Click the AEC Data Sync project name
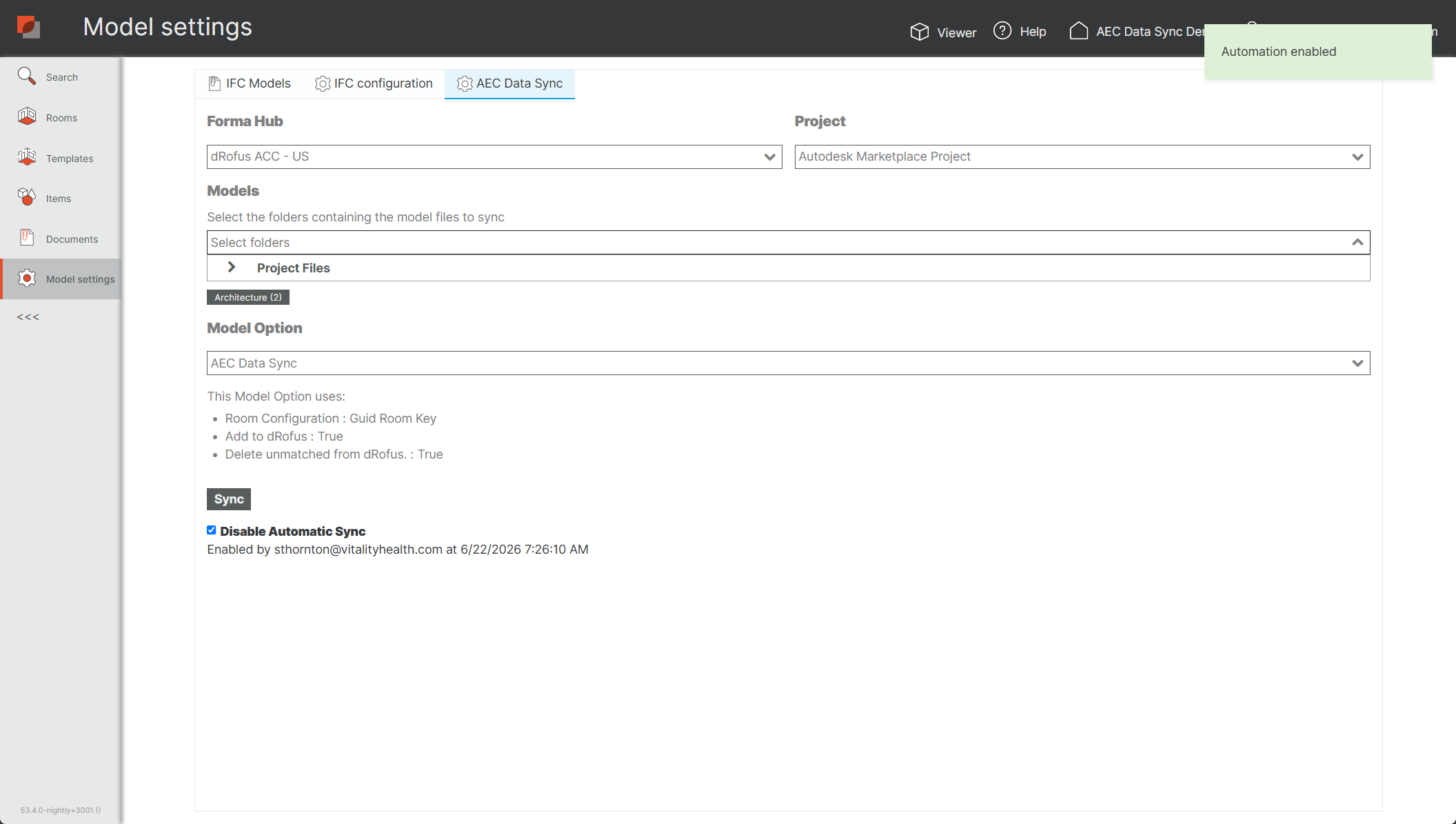Viewport: 1456px width, 824px height. pyautogui.click(x=1151, y=32)
